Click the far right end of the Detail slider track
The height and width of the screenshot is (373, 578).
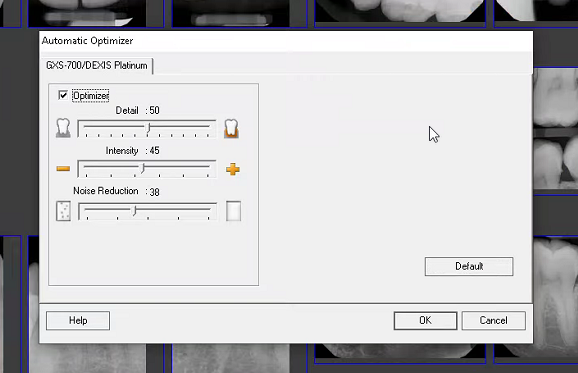coord(209,126)
